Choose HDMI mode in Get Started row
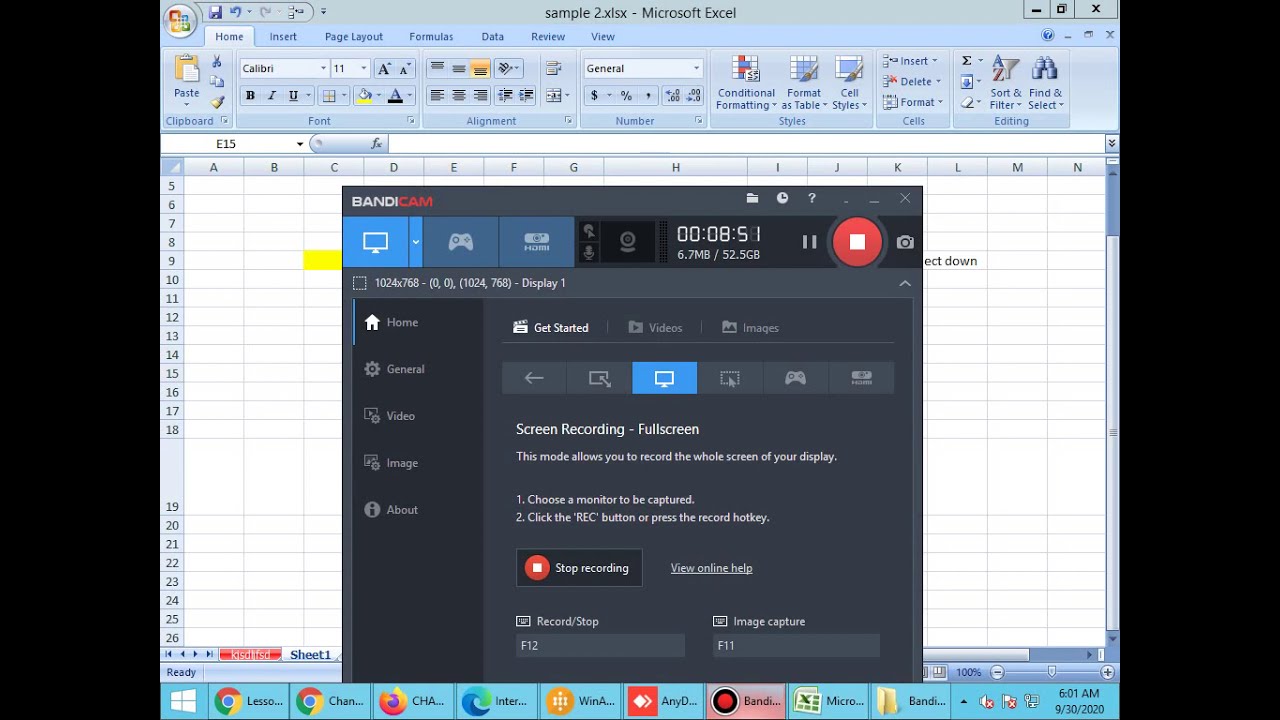1280x720 pixels. pos(861,378)
